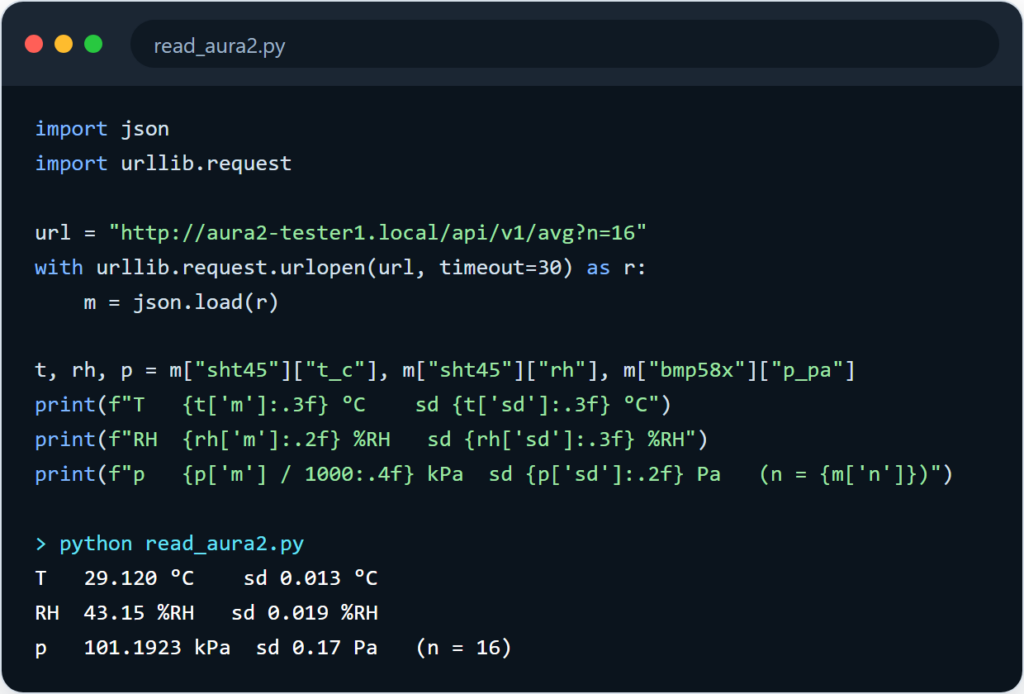Screen dimensions: 1024x694
Task: Click the 'sd 0.17 Pa' output
Action: (x=316, y=647)
